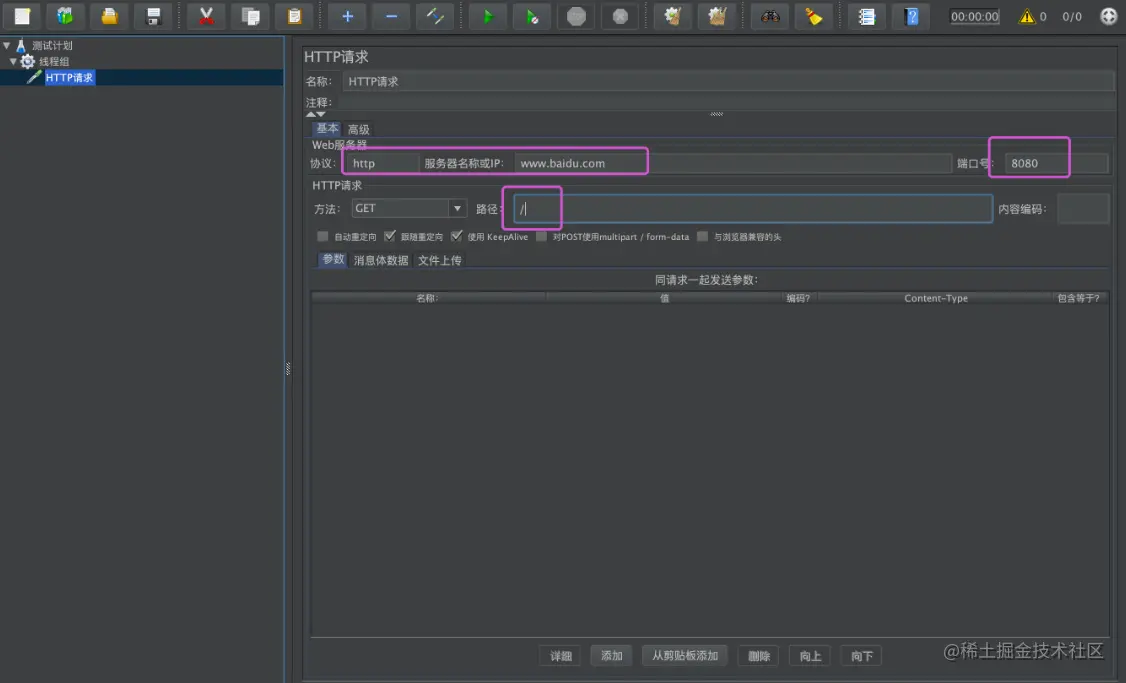Viewport: 1126px width, 683px height.
Task: Click the Stop test icon
Action: click(576, 16)
